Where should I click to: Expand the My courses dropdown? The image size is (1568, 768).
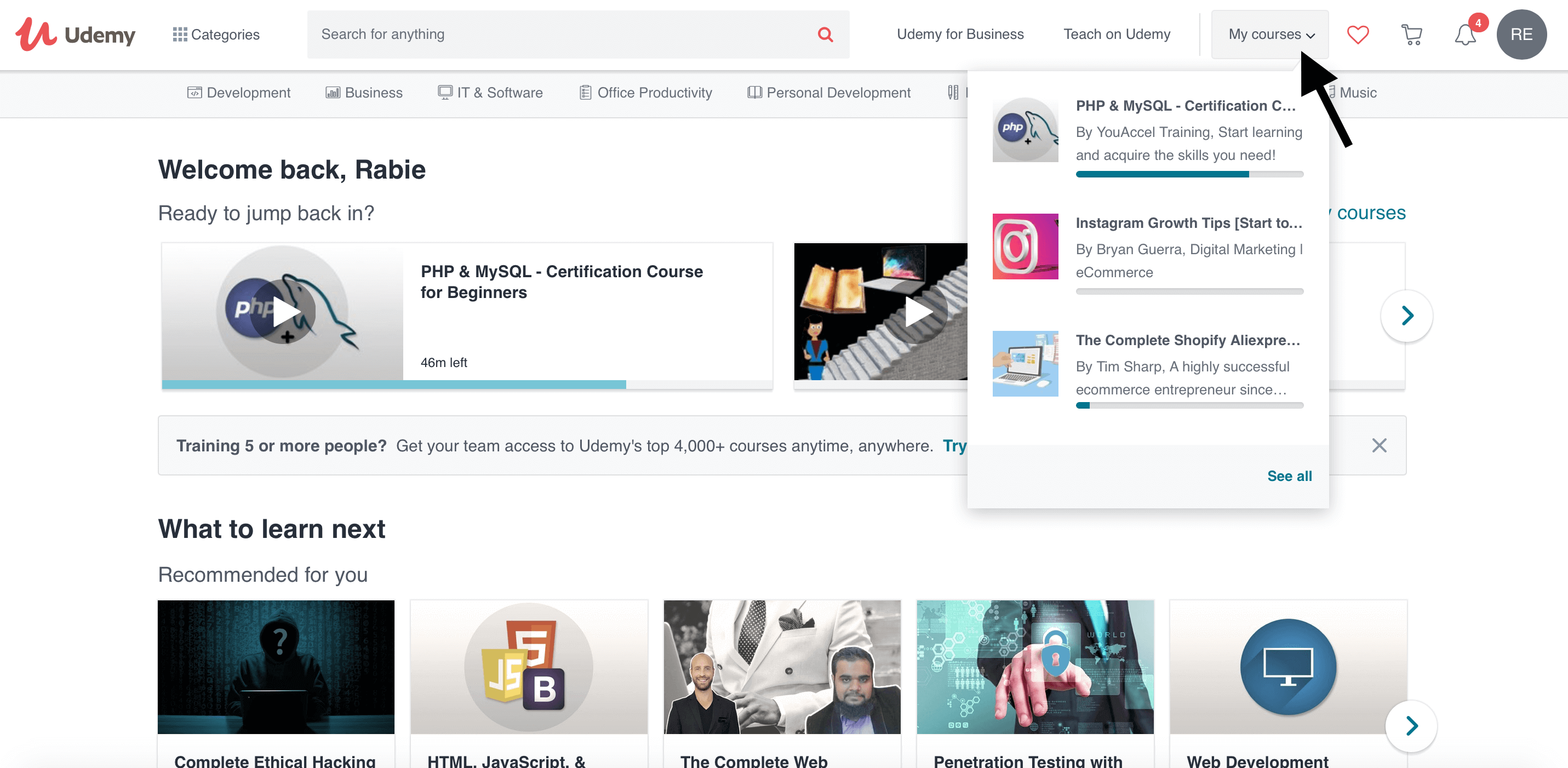pyautogui.click(x=1270, y=35)
